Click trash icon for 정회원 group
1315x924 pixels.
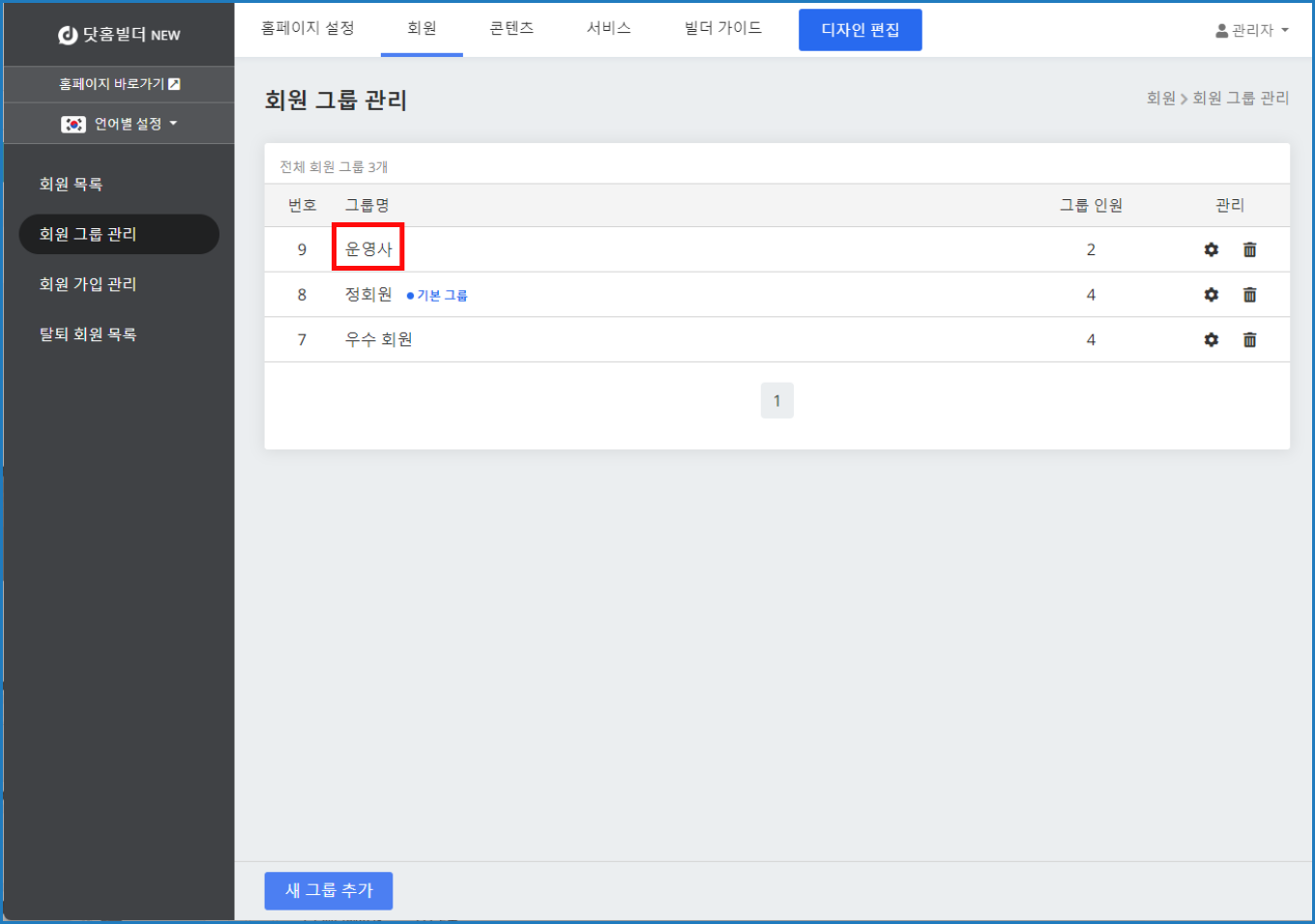tap(1249, 295)
